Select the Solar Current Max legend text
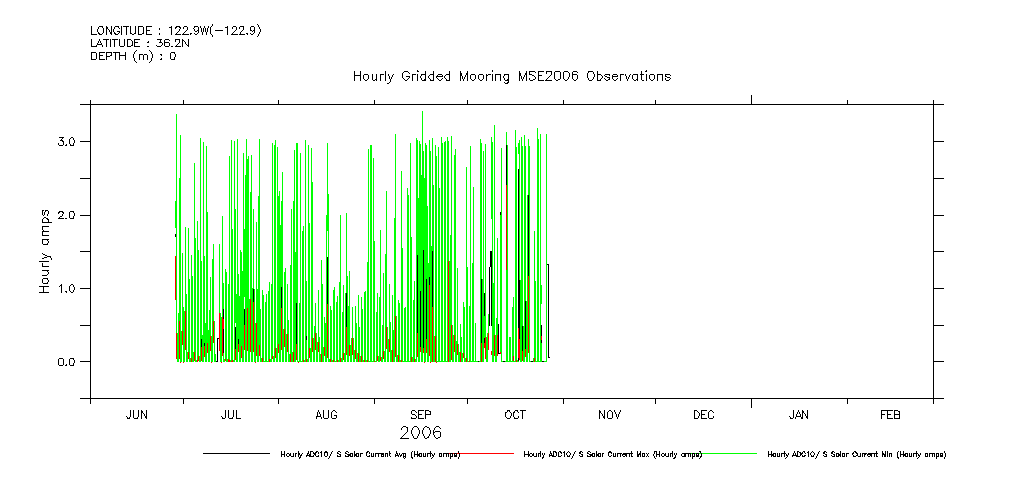 [x=612, y=454]
